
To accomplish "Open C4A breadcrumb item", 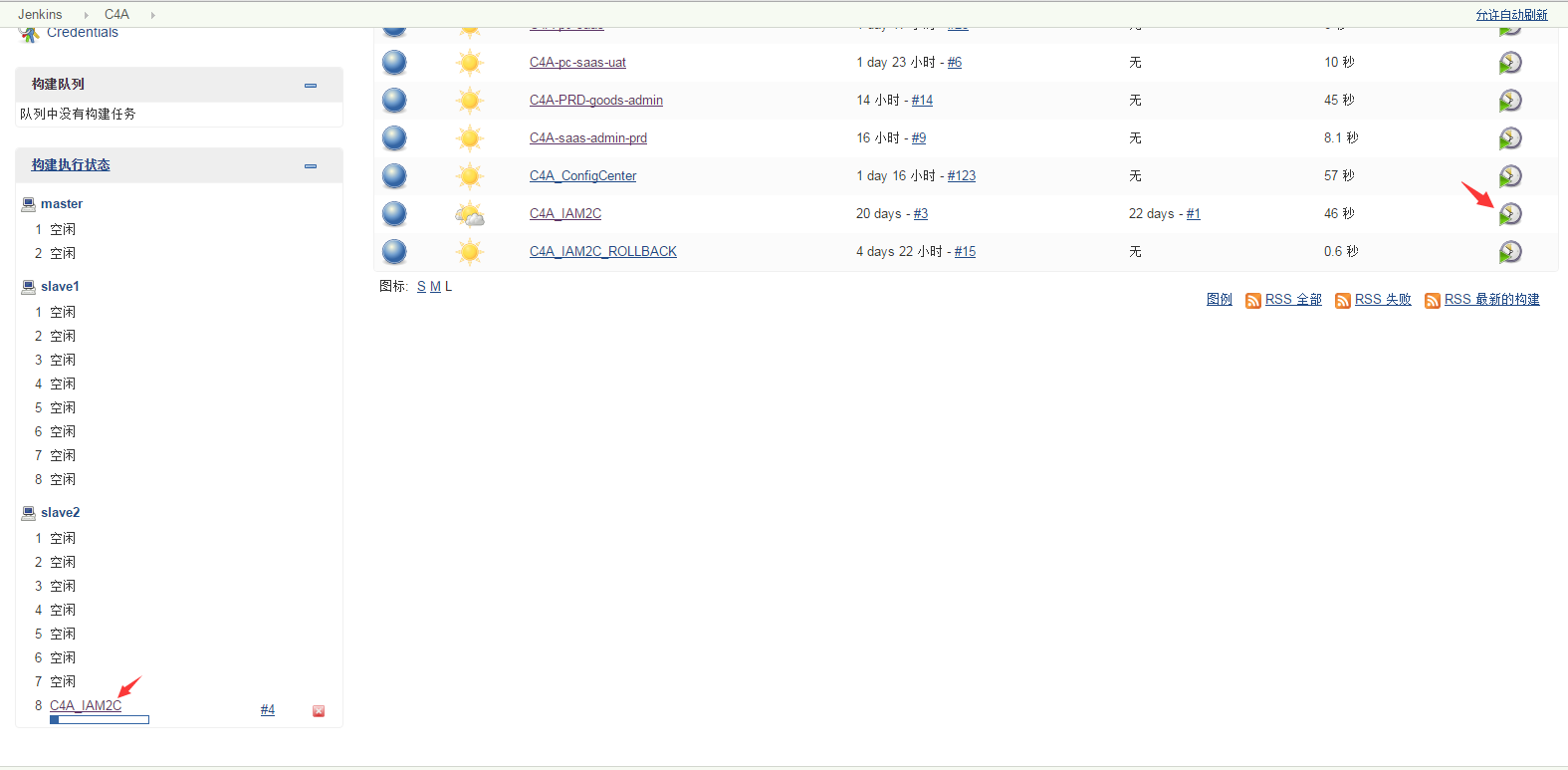I will [116, 14].
